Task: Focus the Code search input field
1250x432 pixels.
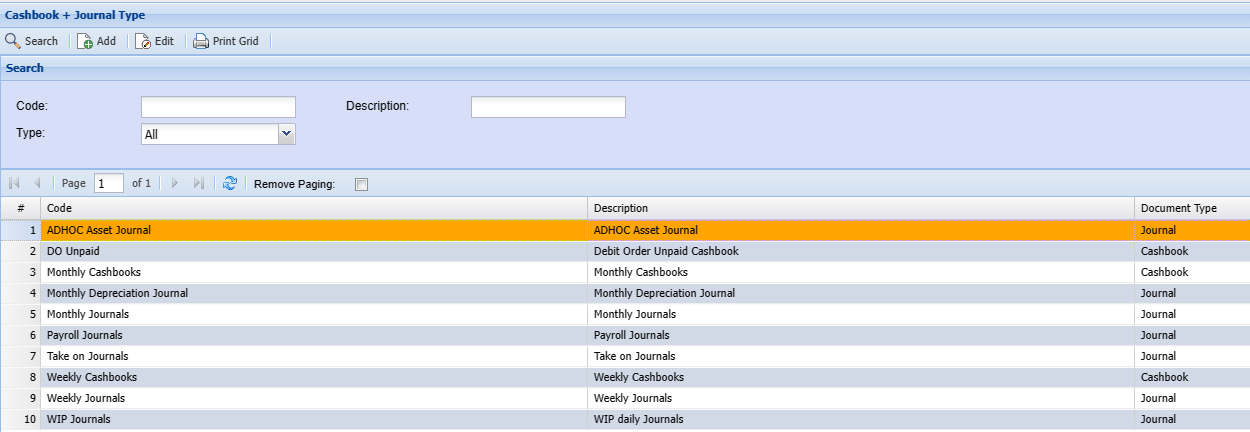Action: [218, 106]
